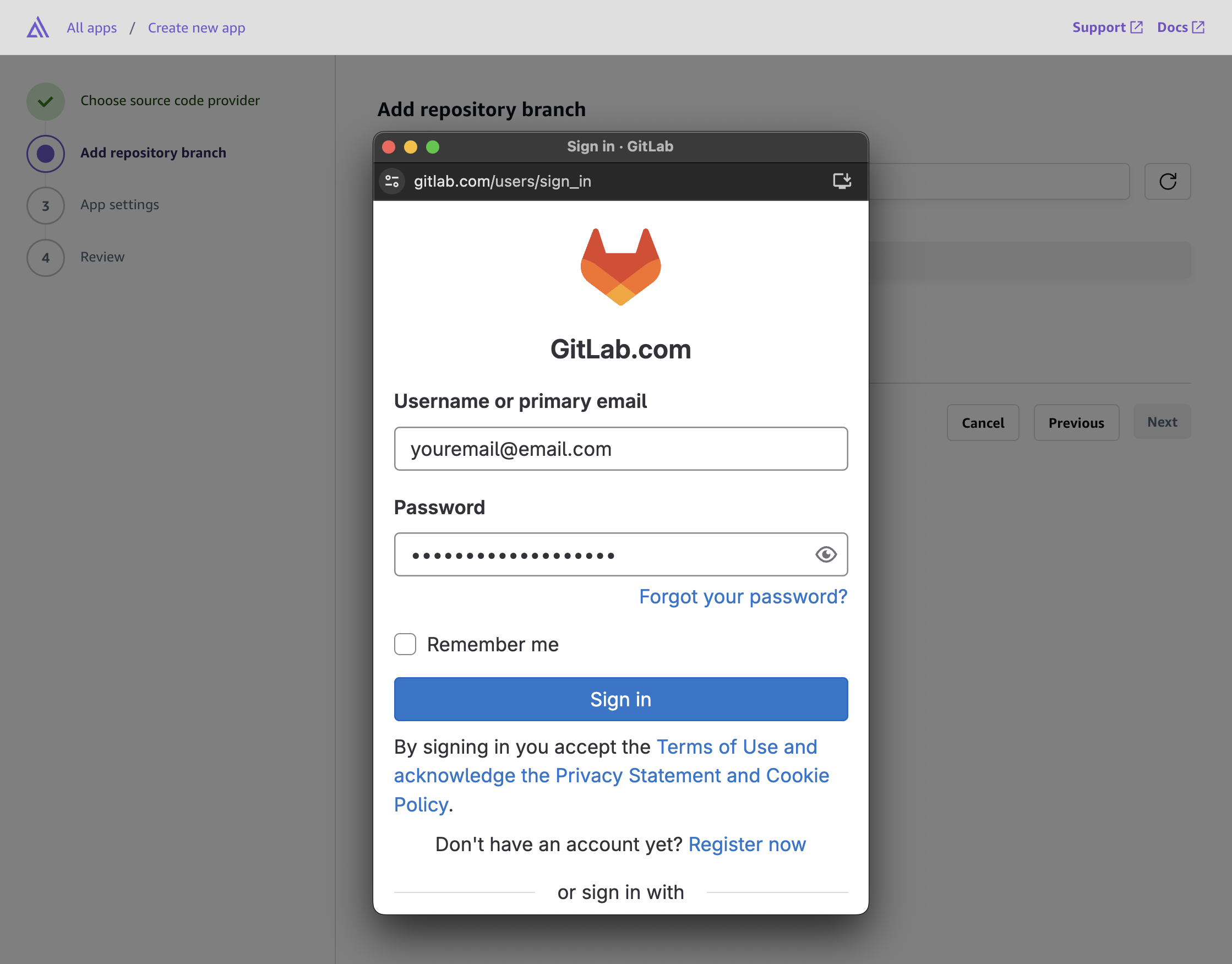Click the green checkmark step icon
The image size is (1232, 964).
pos(46,102)
